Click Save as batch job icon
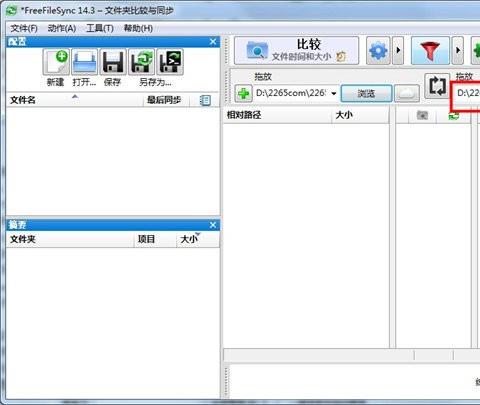480x405 pixels. tap(170, 62)
